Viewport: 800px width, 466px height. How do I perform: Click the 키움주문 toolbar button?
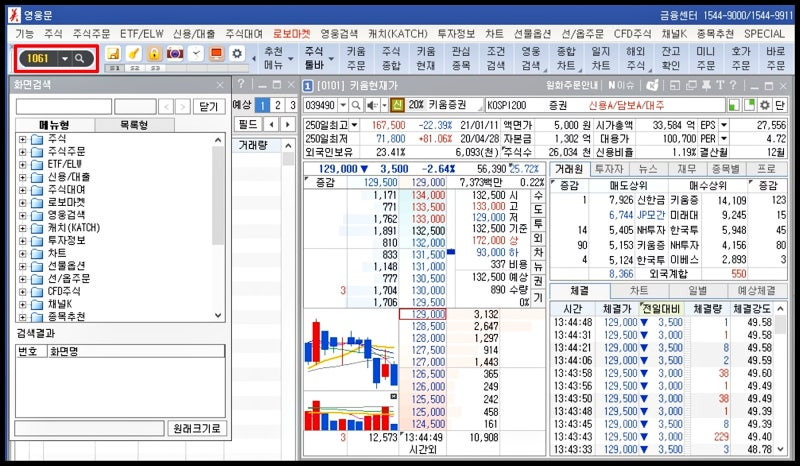click(356, 59)
